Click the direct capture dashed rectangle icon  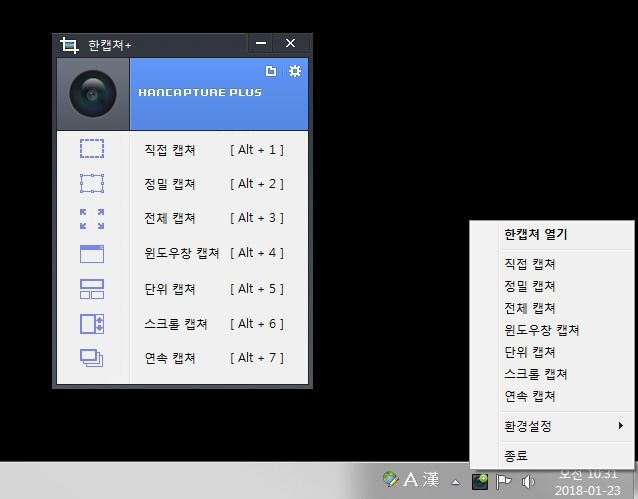pyautogui.click(x=92, y=149)
